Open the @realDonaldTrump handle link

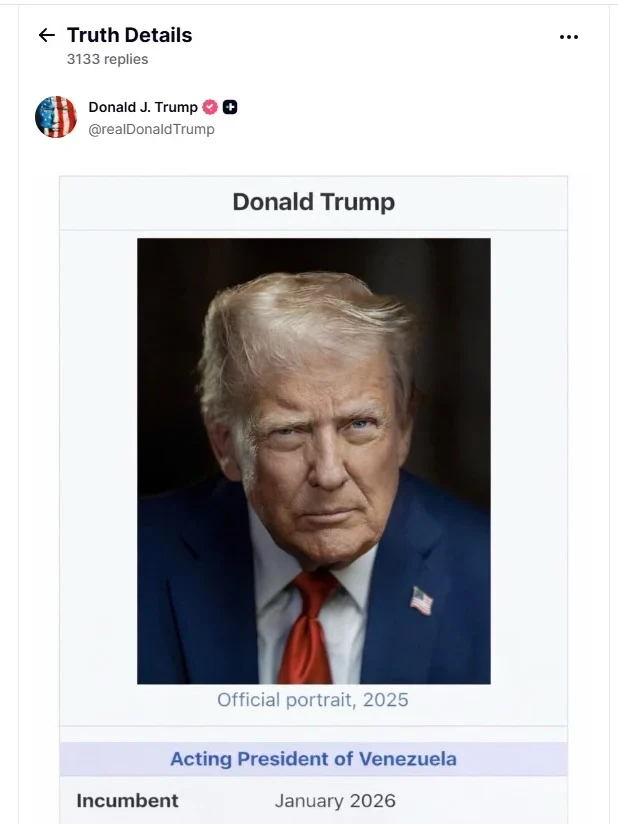pos(151,129)
